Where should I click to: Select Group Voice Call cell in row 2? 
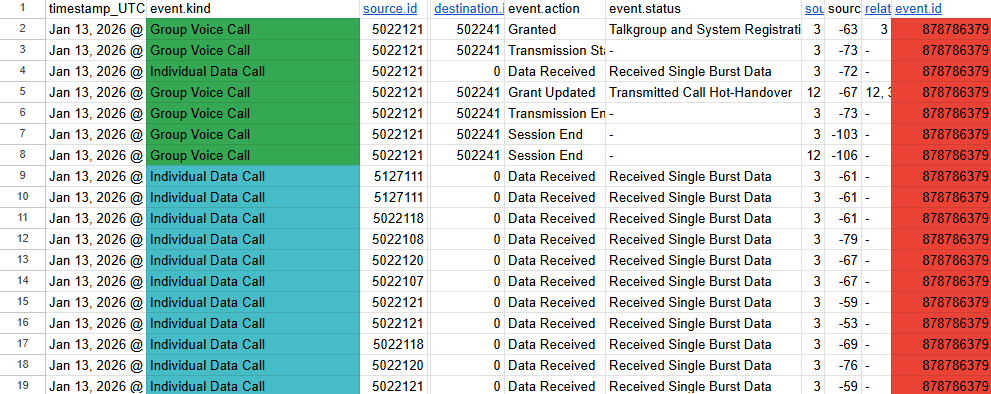[x=253, y=30]
